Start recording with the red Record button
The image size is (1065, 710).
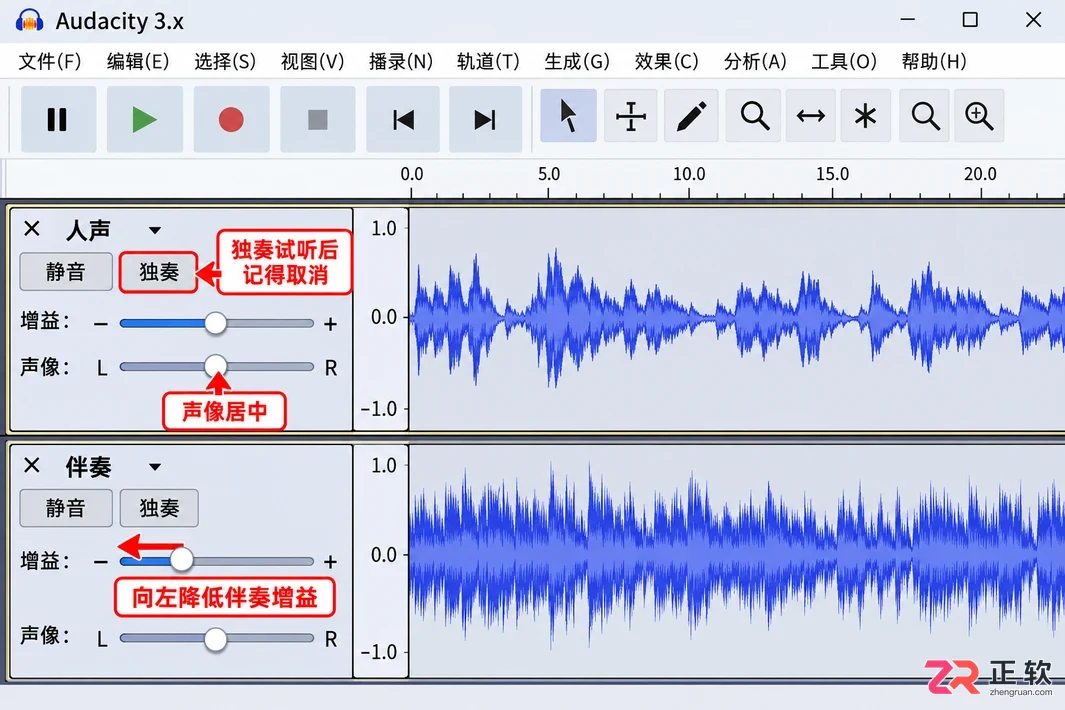[x=231, y=120]
